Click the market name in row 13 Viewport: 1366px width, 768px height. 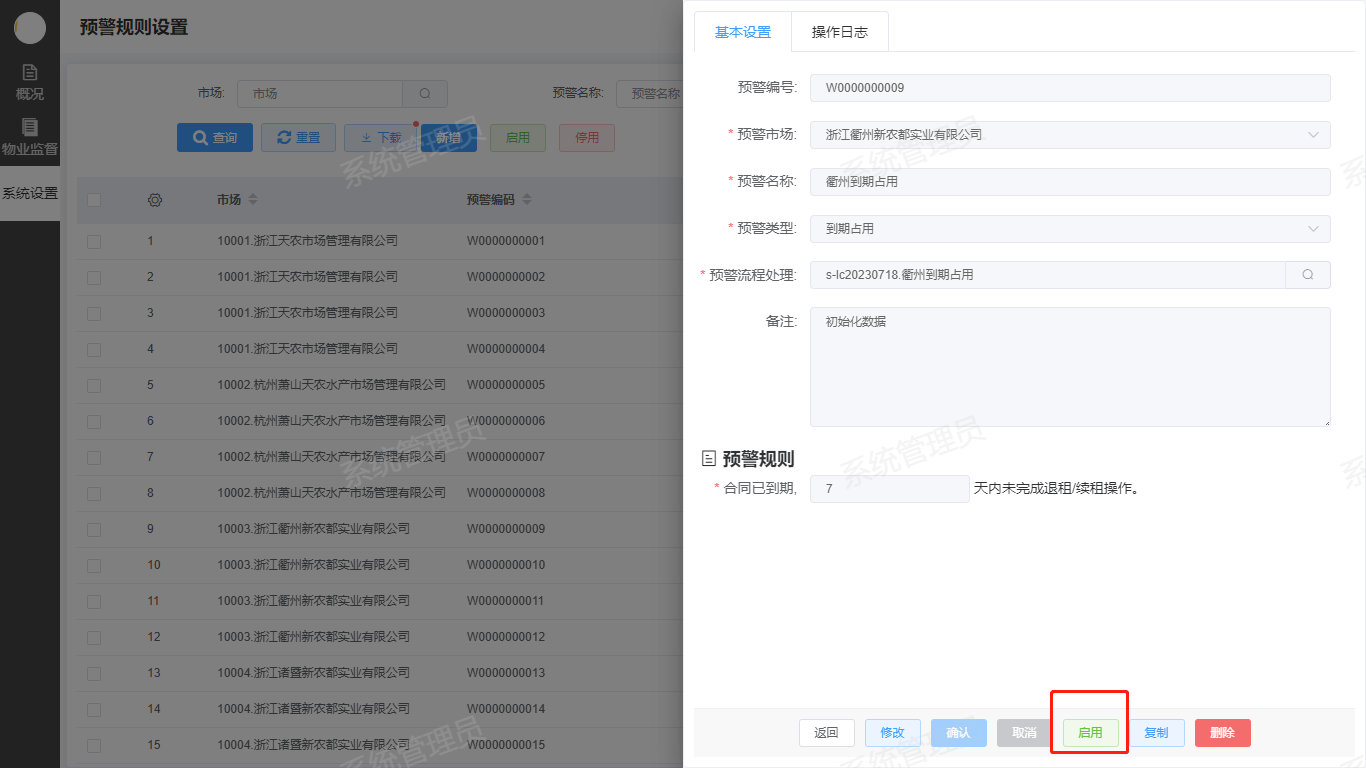coord(314,673)
